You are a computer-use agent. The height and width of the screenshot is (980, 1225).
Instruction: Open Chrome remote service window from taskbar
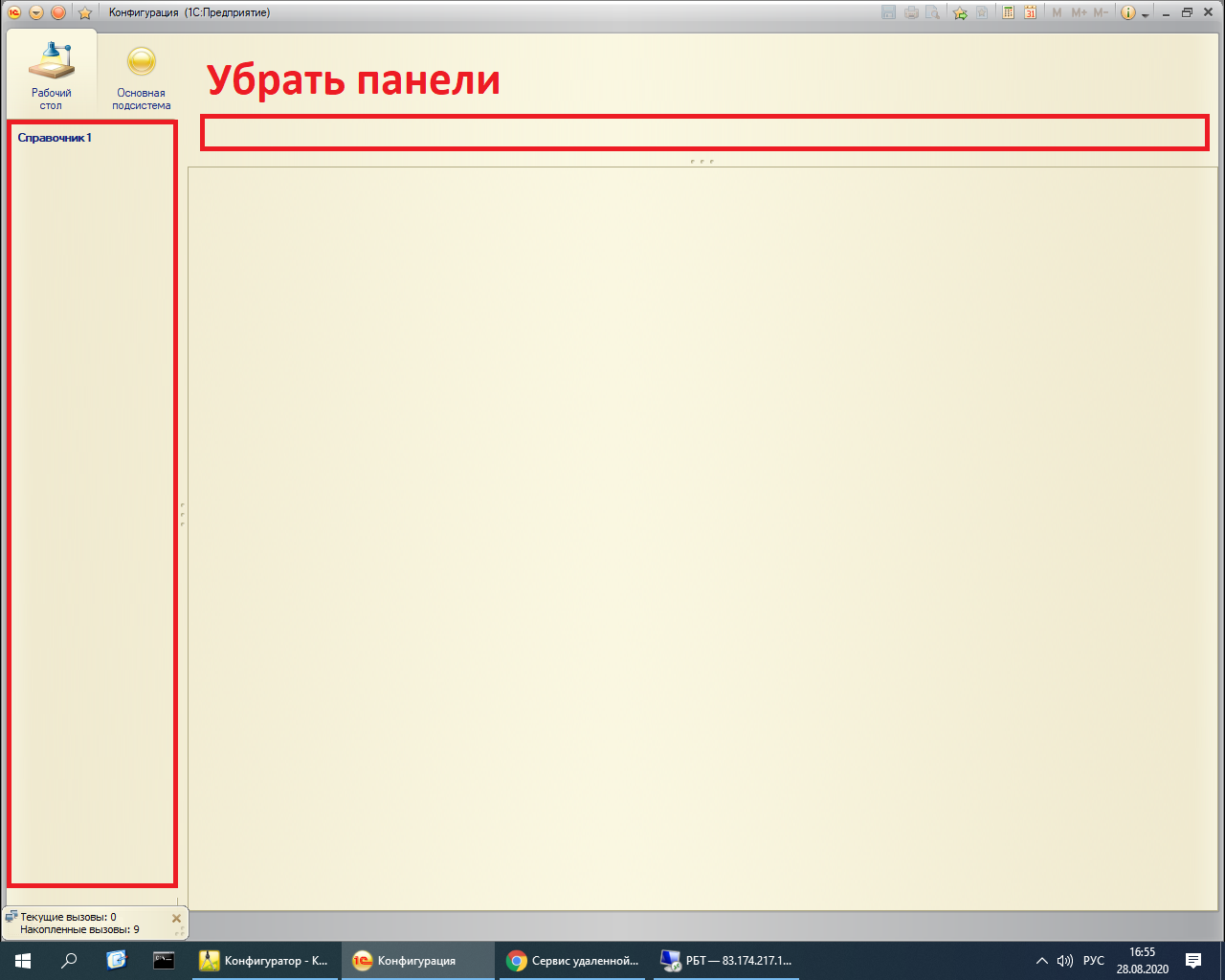(572, 961)
